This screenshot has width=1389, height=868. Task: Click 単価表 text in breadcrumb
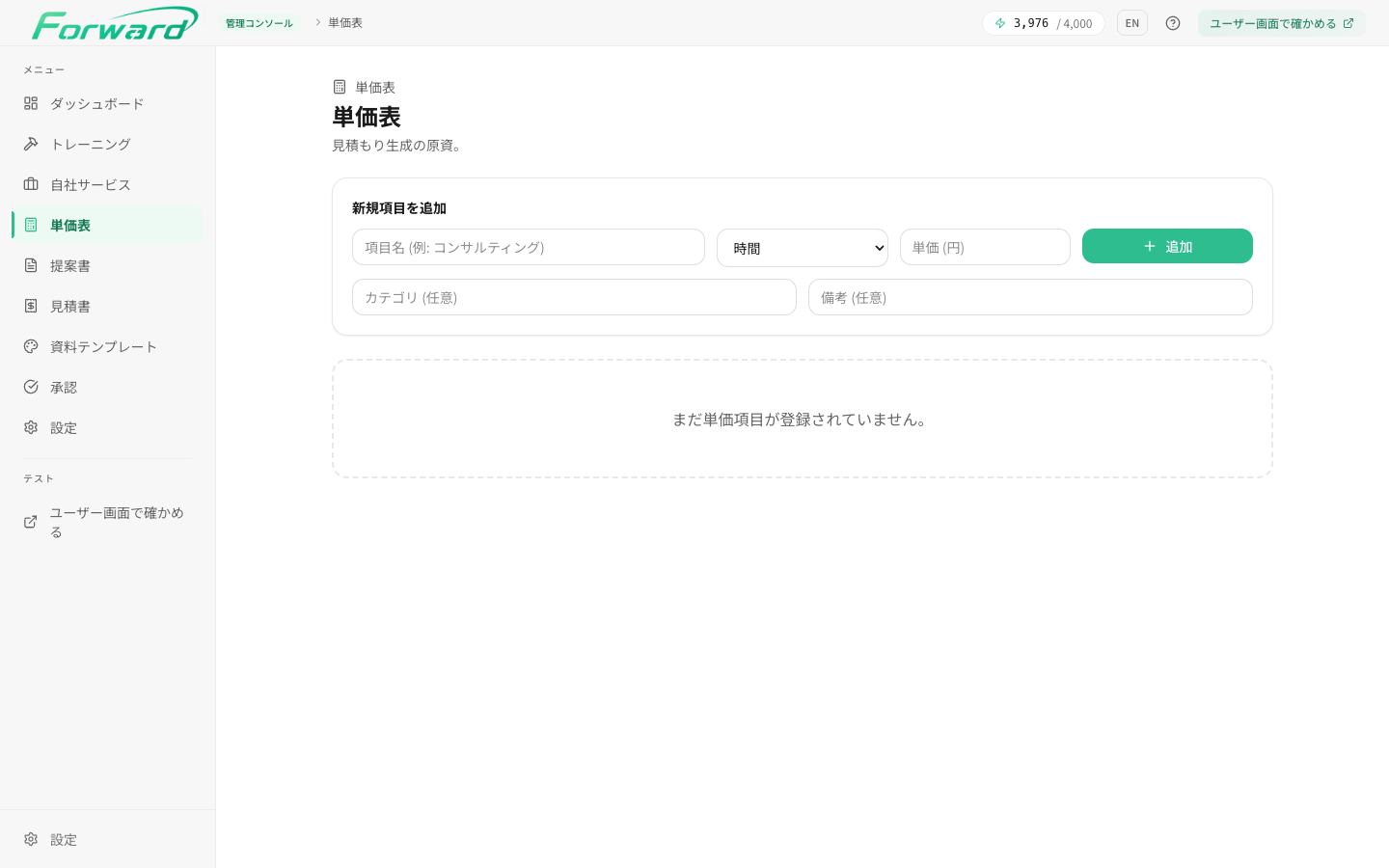tap(345, 22)
